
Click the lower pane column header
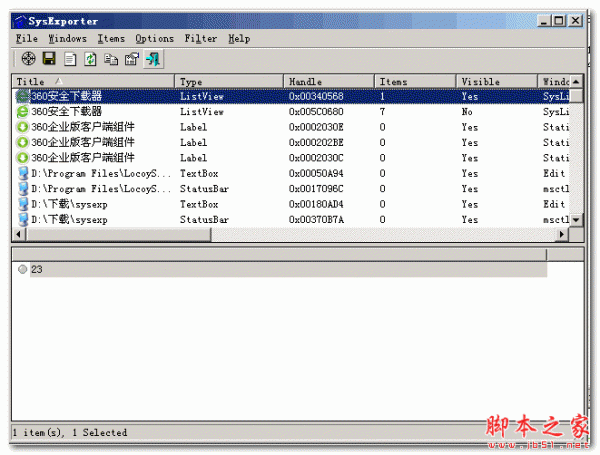(x=279, y=254)
